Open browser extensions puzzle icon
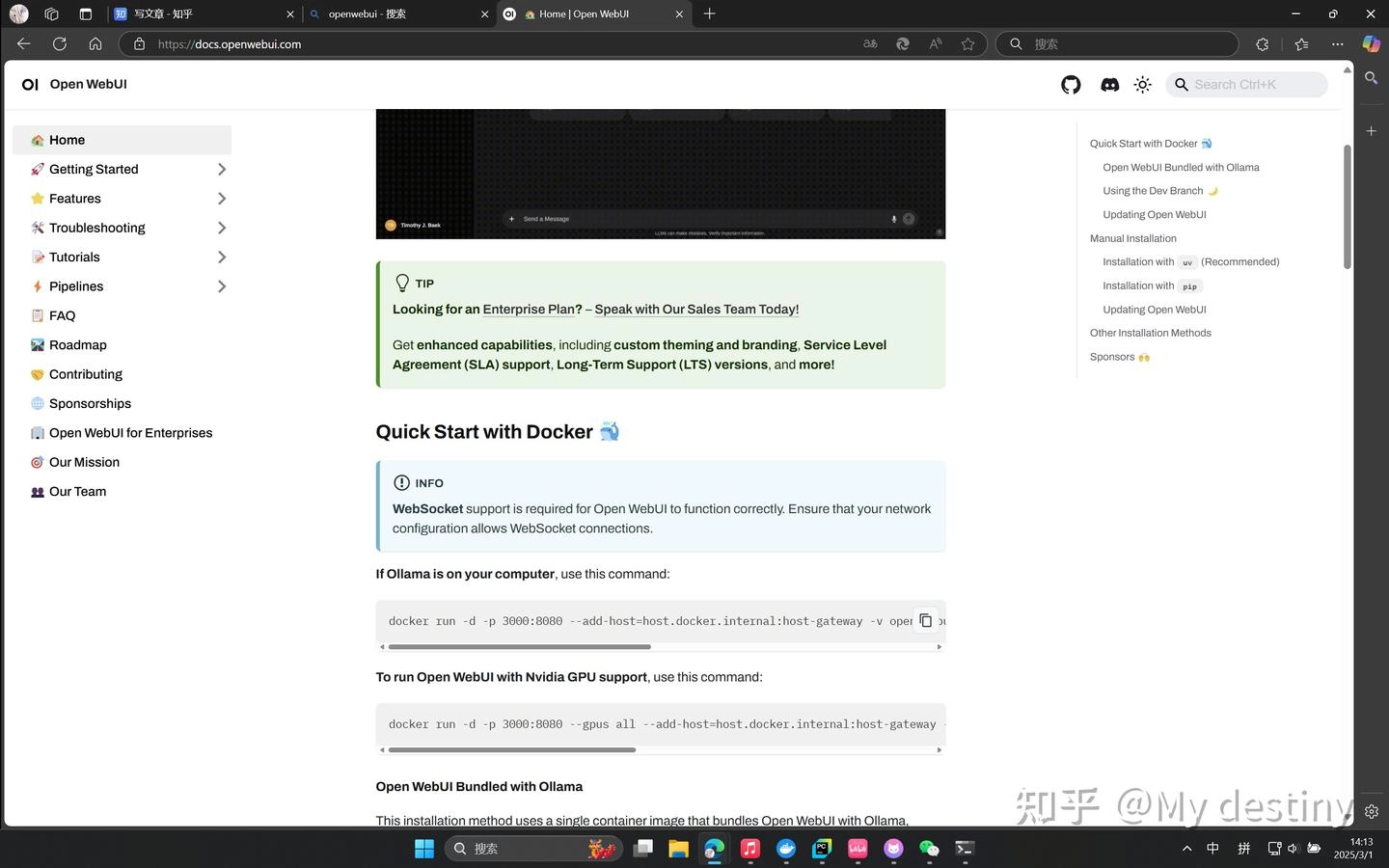Screen dimensions: 1389x868 (1263, 43)
